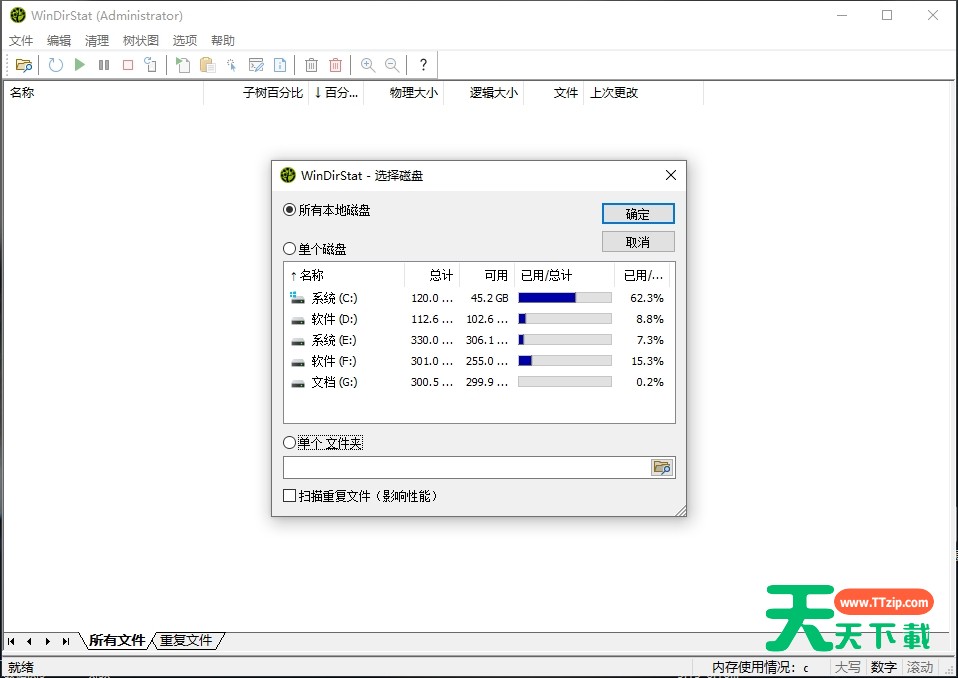Open the 树状图 menu
The image size is (958, 678).
(141, 40)
